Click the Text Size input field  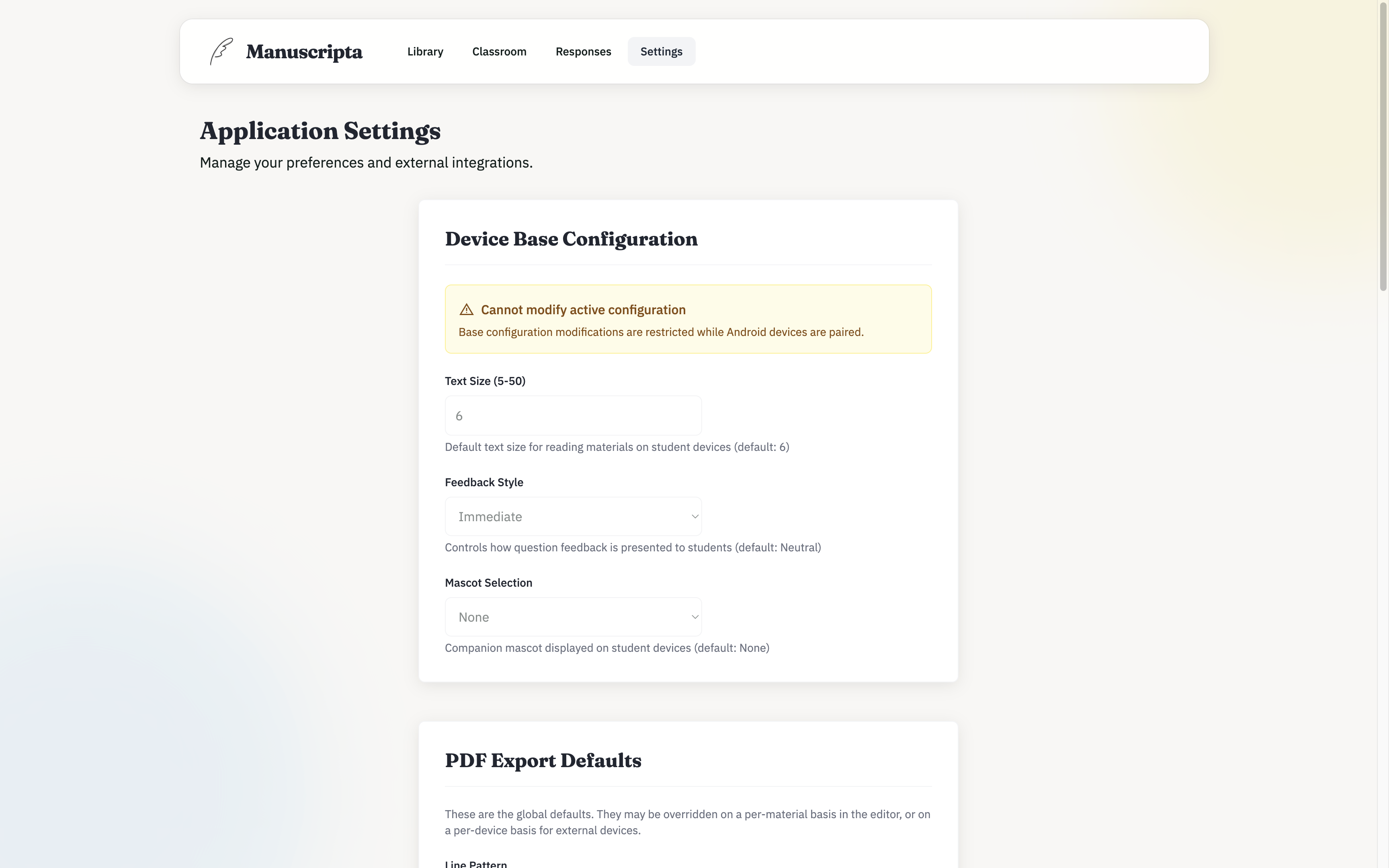click(x=573, y=415)
